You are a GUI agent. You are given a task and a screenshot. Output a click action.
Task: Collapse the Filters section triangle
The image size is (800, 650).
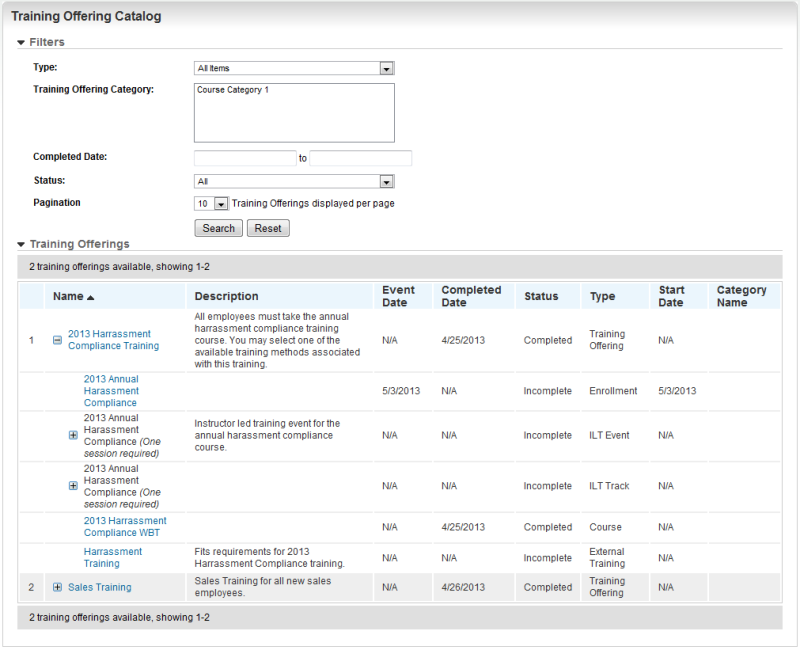click(x=21, y=43)
